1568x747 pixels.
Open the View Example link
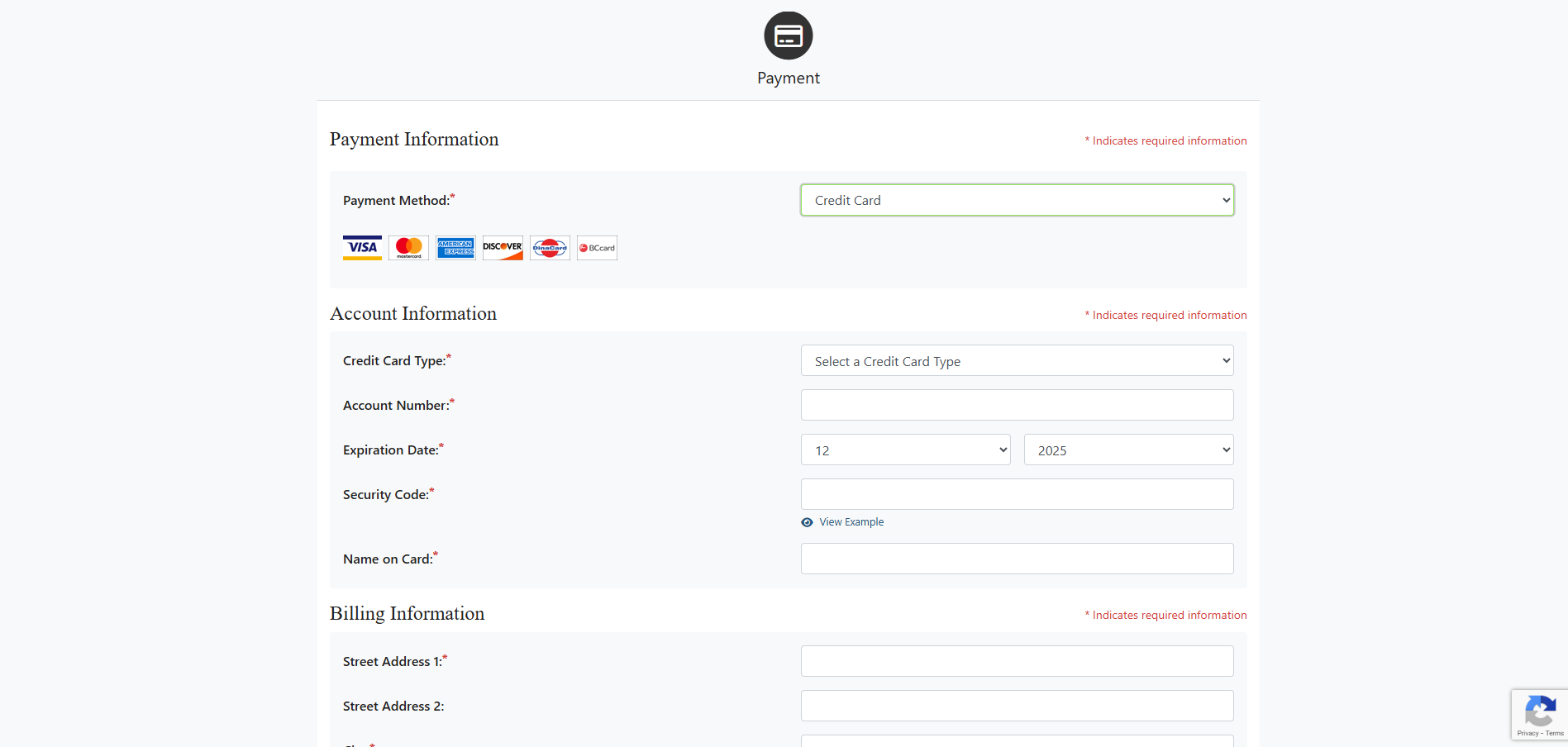click(x=851, y=522)
